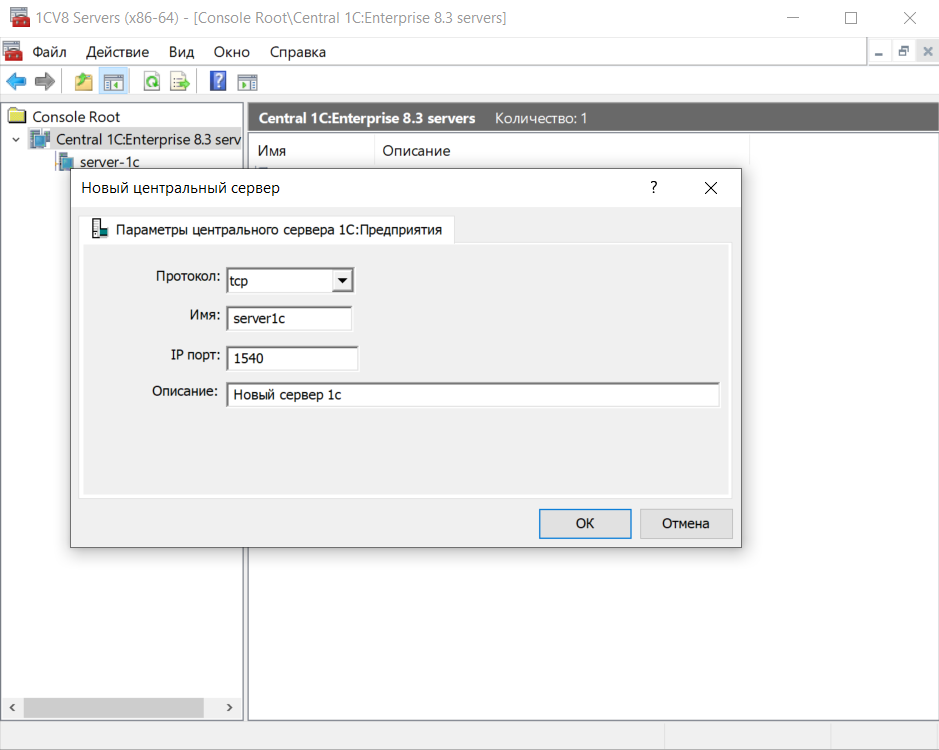
Task: Click the server-1c tree item icon
Action: 66,162
